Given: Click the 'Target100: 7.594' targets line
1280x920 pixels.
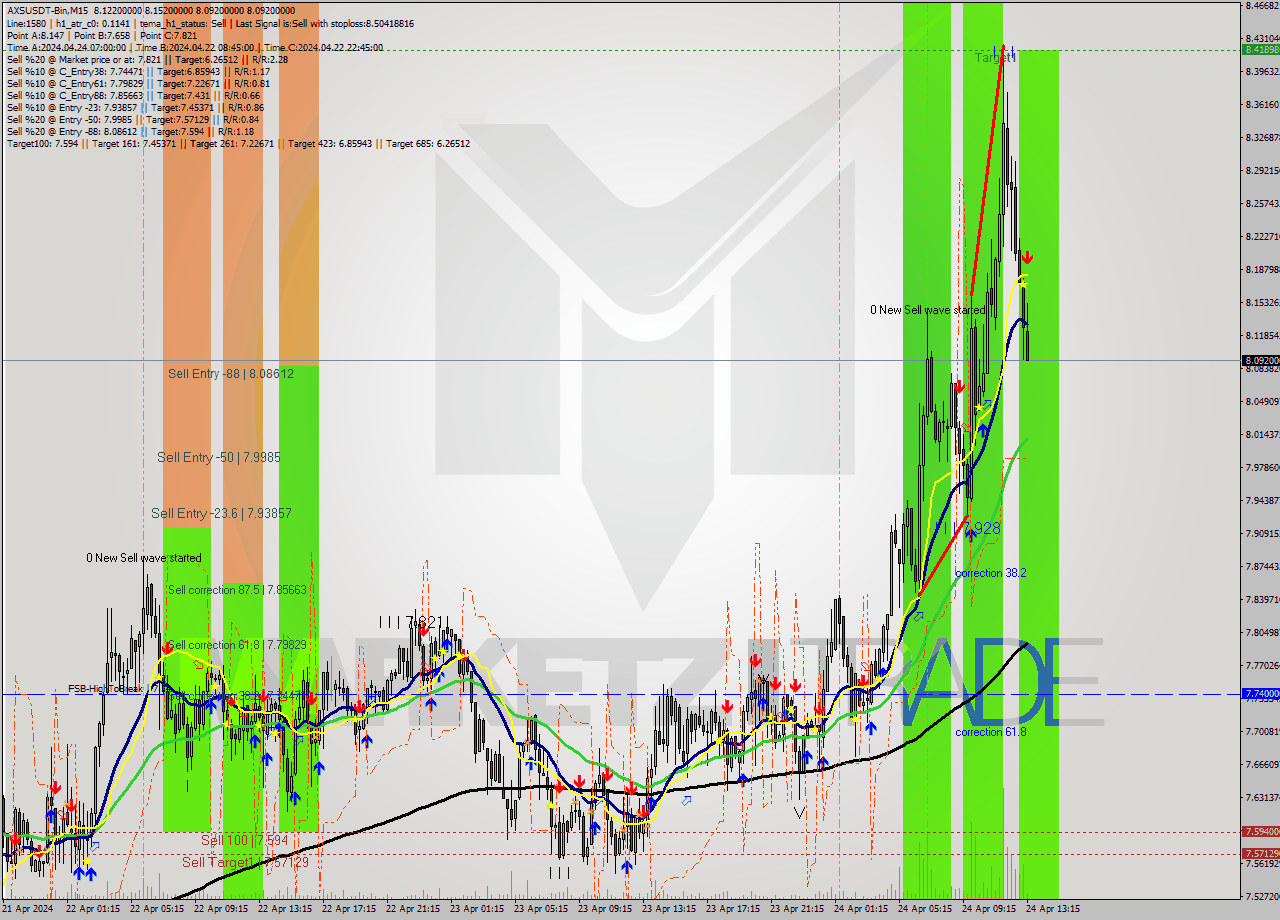Looking at the screenshot, I should [x=238, y=143].
